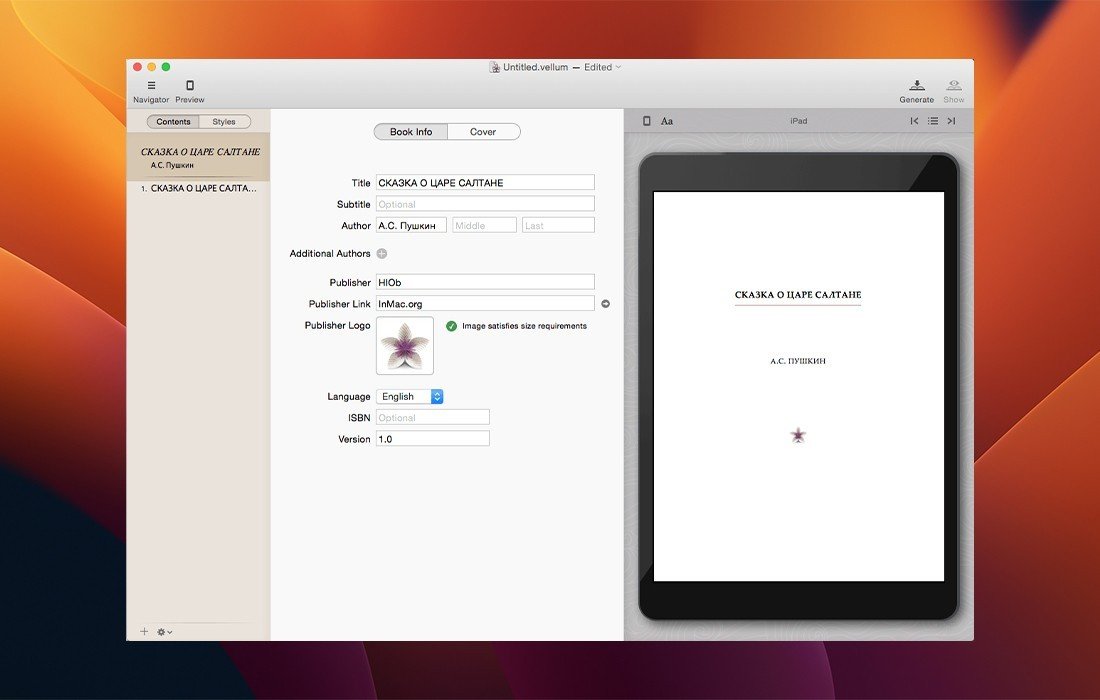Toggle the Navigator sidebar
Viewport: 1100px width, 700px height.
(x=151, y=85)
